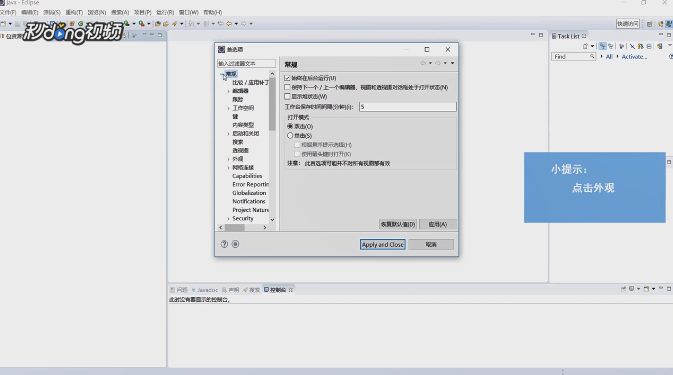Open the 编辑(E) menu

coord(30,12)
